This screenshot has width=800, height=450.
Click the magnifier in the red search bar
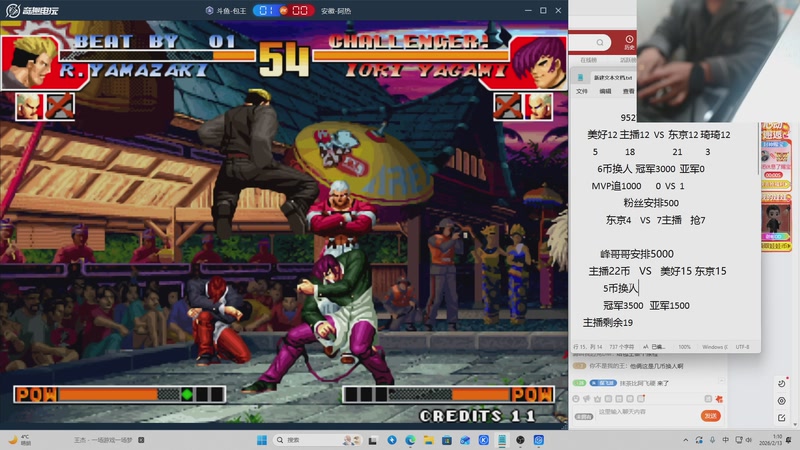point(600,42)
